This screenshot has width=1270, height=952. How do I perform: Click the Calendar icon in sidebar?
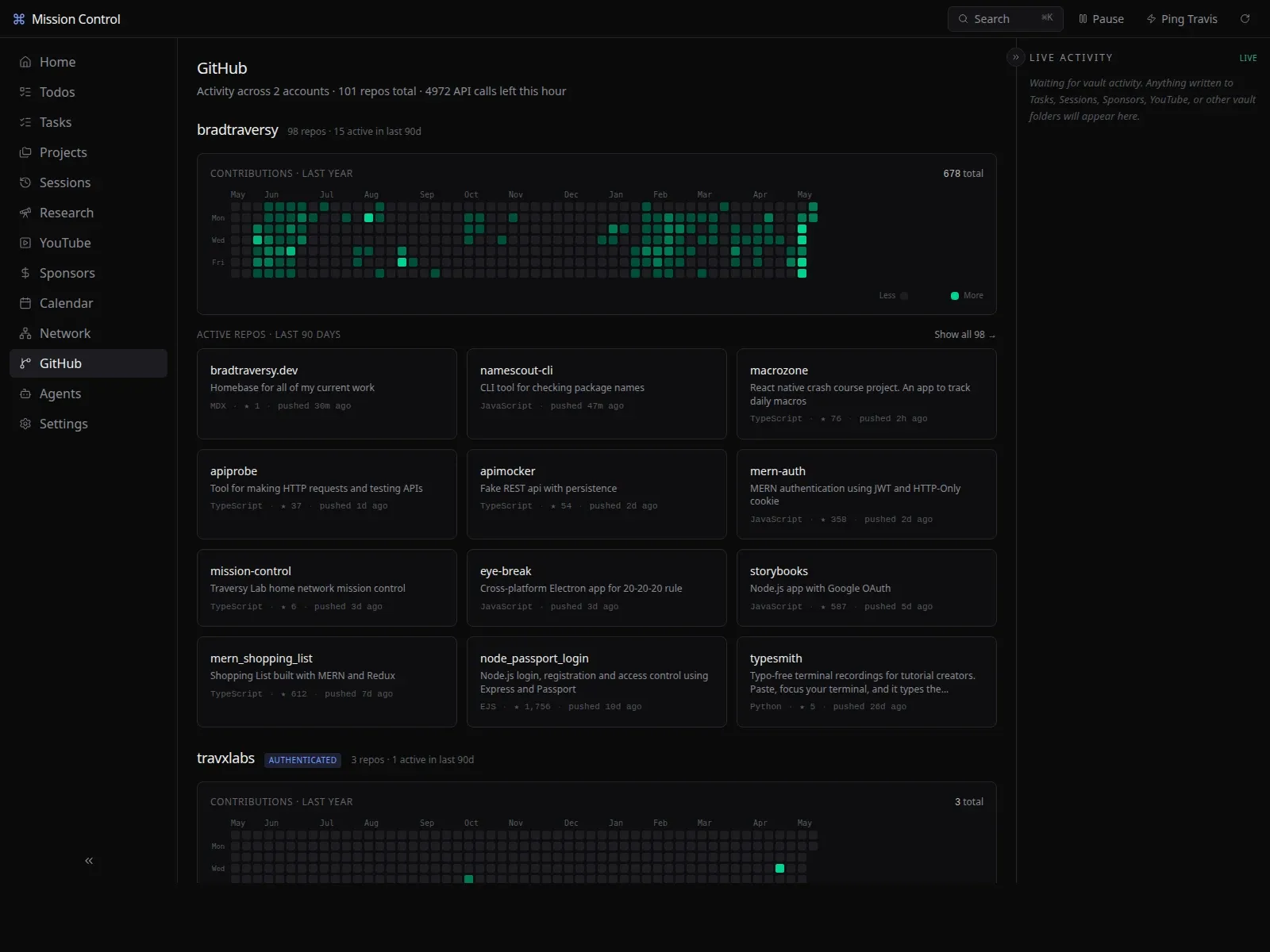[25, 303]
